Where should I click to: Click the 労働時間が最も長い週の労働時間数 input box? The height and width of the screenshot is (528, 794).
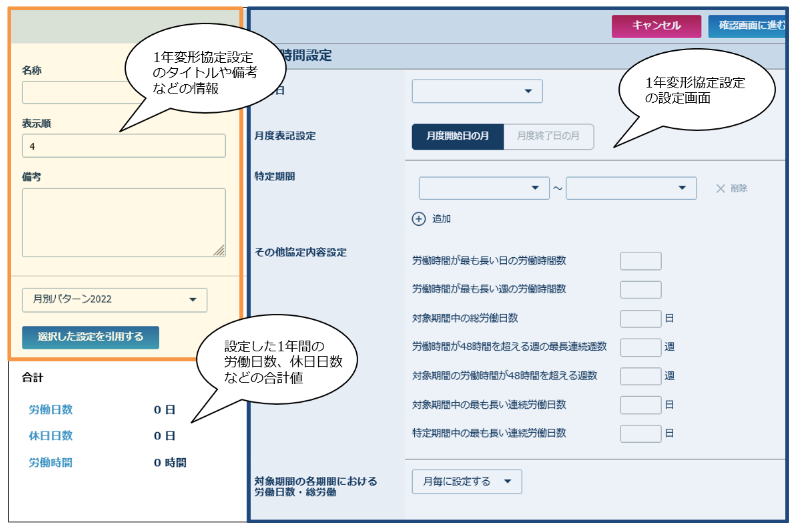click(x=640, y=290)
